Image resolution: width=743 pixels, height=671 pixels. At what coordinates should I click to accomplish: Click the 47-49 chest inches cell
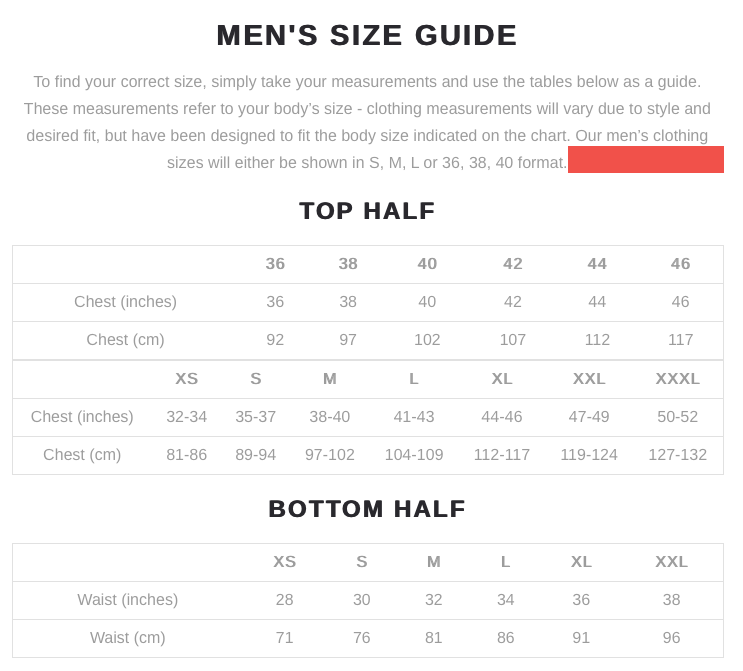pos(589,417)
